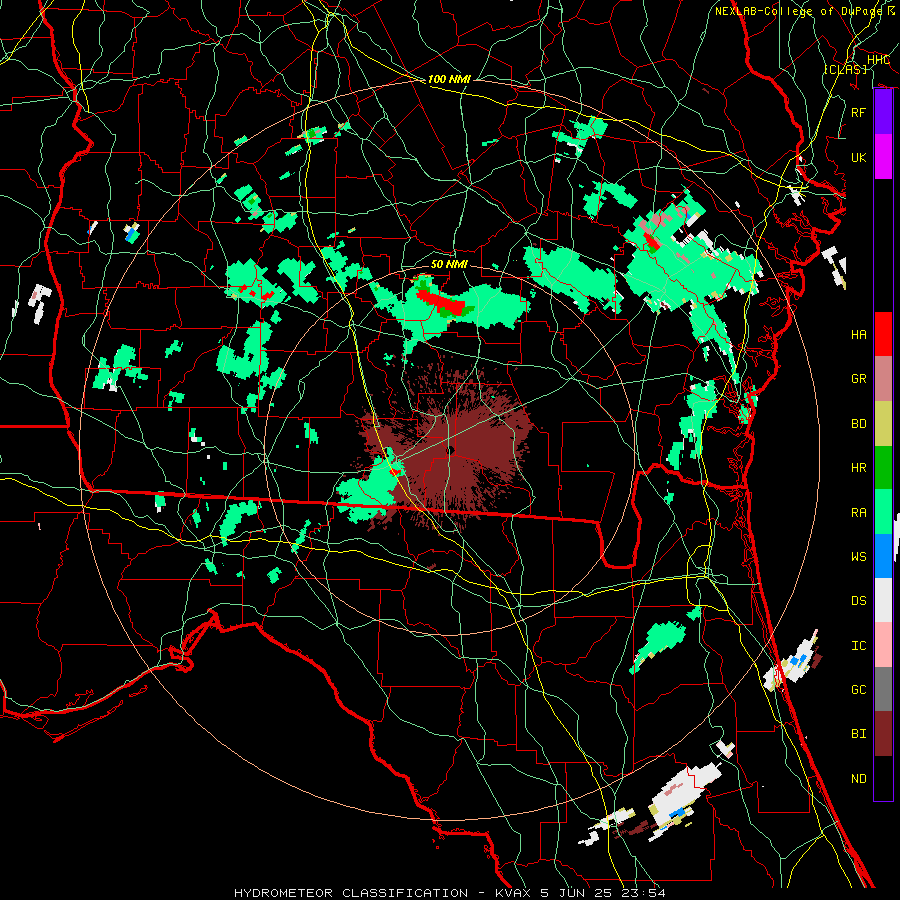The image size is (900, 900).
Task: Click the red hail core north of radar
Action: [x=440, y=301]
